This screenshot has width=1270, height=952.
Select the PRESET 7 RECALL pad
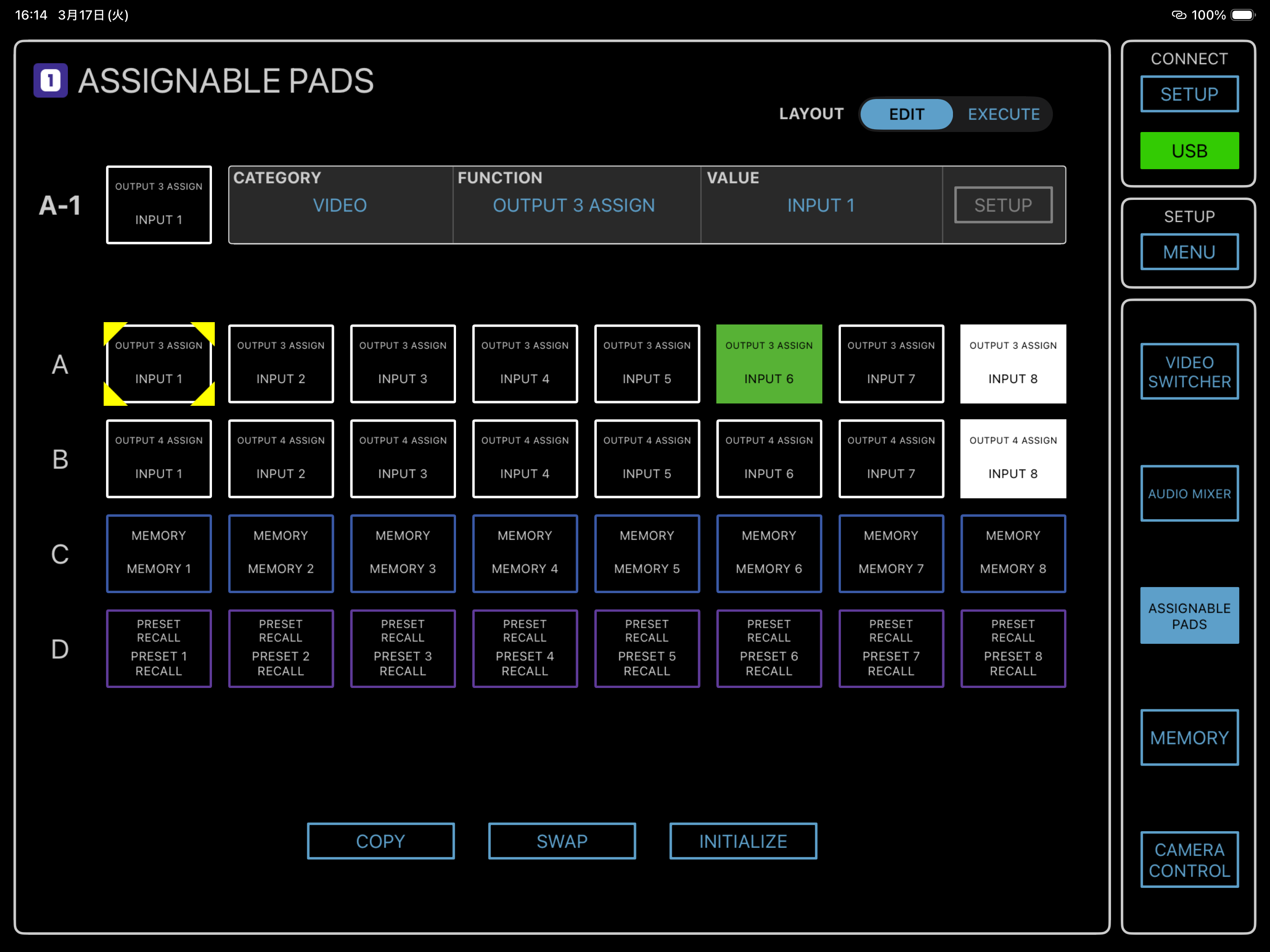pos(891,649)
